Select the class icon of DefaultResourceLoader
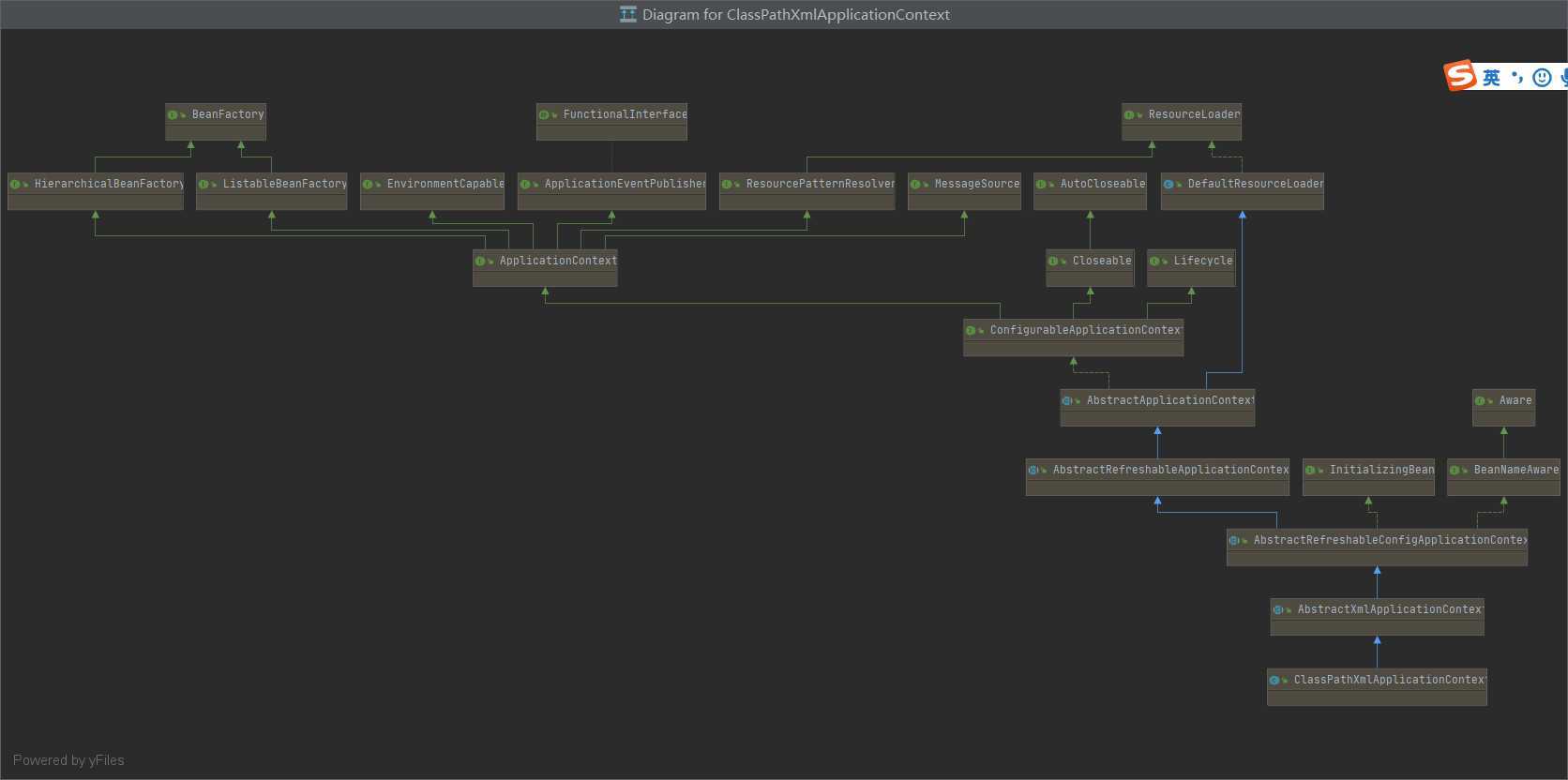The height and width of the screenshot is (780, 1568). point(1169,185)
